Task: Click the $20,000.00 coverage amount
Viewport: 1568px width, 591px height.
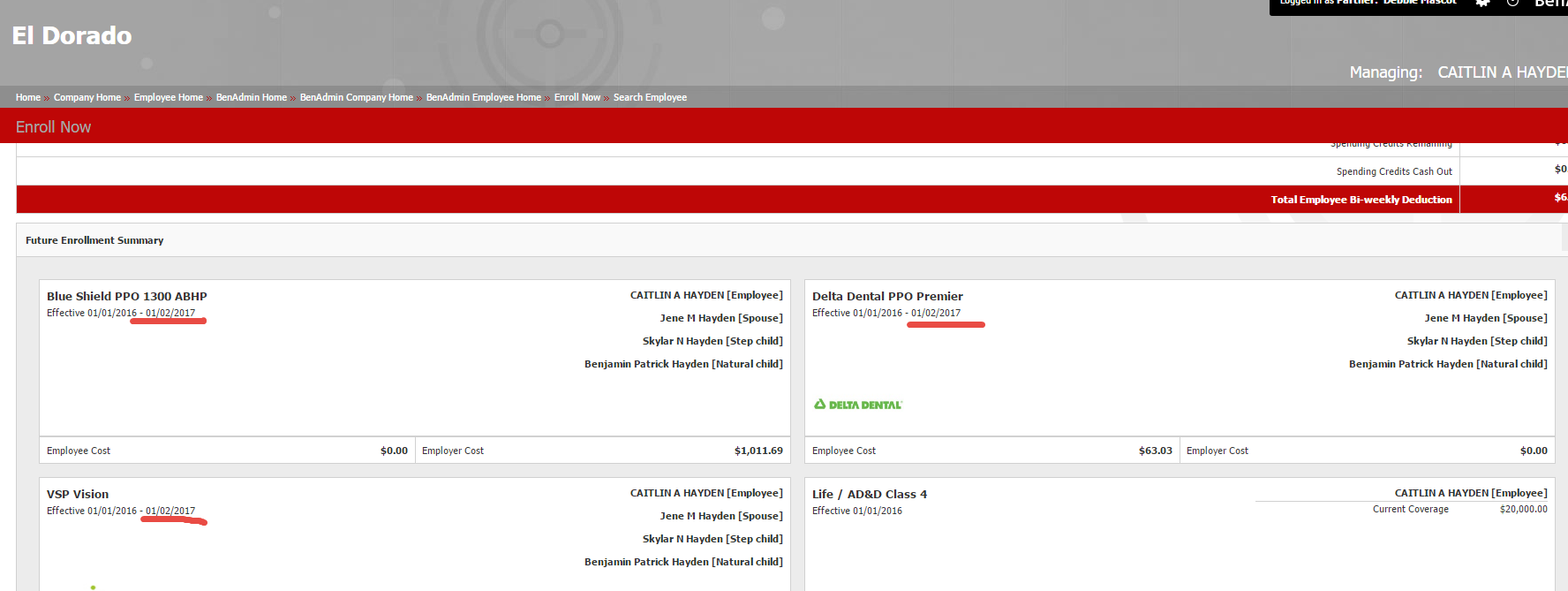Action: coord(1524,509)
